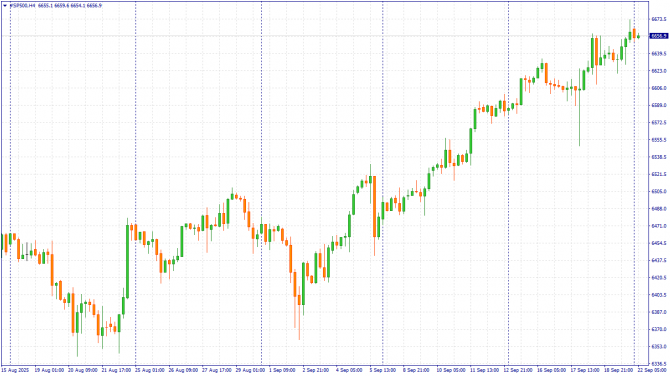The width and height of the screenshot is (670, 376).
Task: Select the 10 Sep 05:00 time label
Action: tap(451, 370)
